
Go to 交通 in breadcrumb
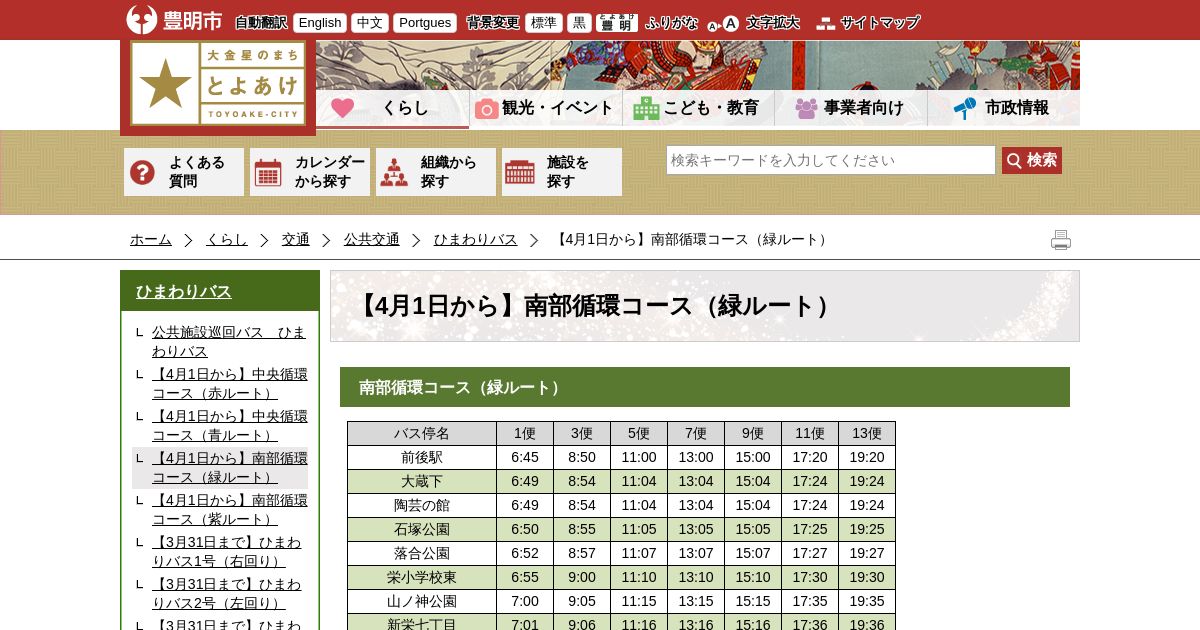tap(296, 239)
